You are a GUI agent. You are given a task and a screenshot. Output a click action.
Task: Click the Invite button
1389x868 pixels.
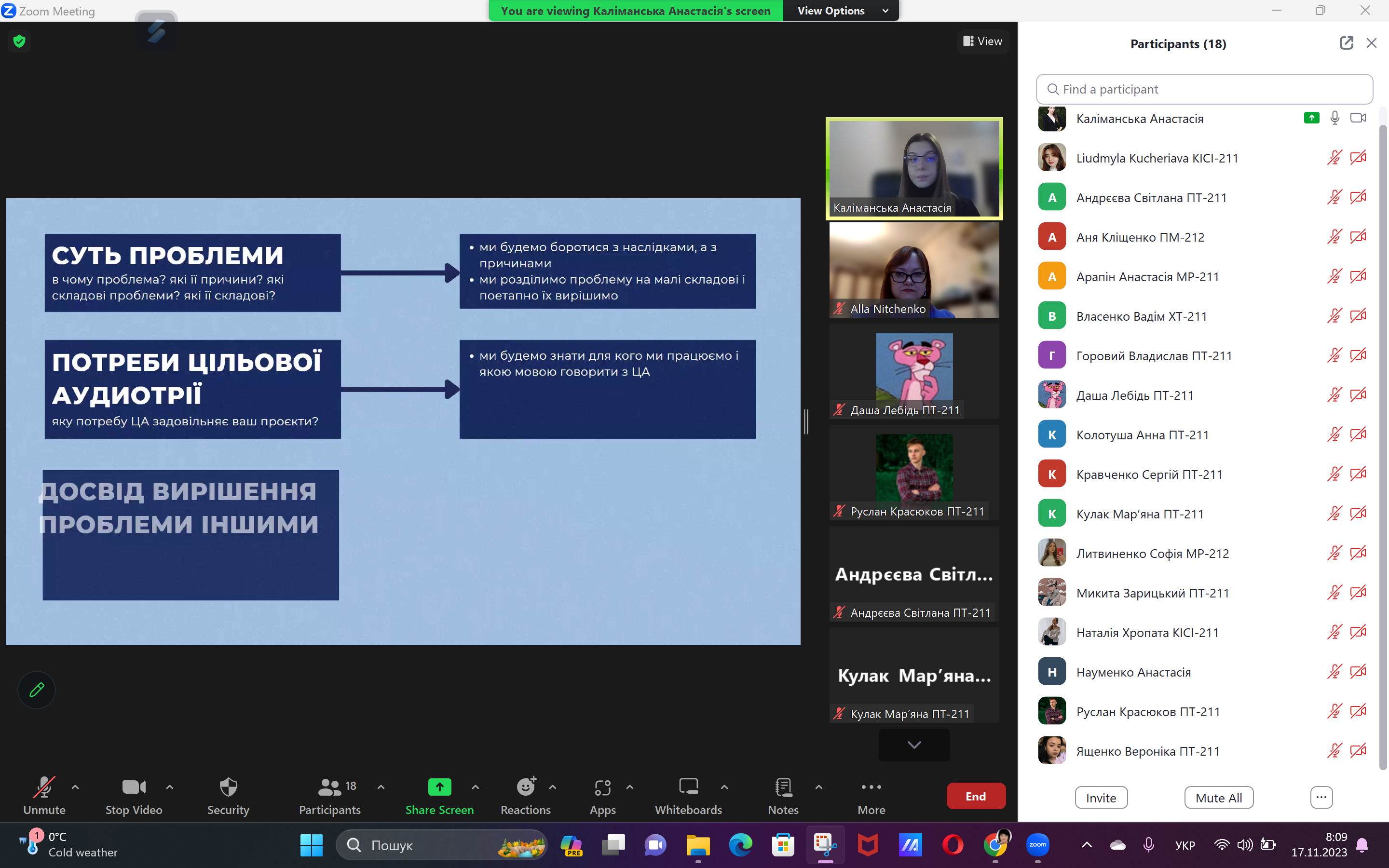click(1101, 798)
